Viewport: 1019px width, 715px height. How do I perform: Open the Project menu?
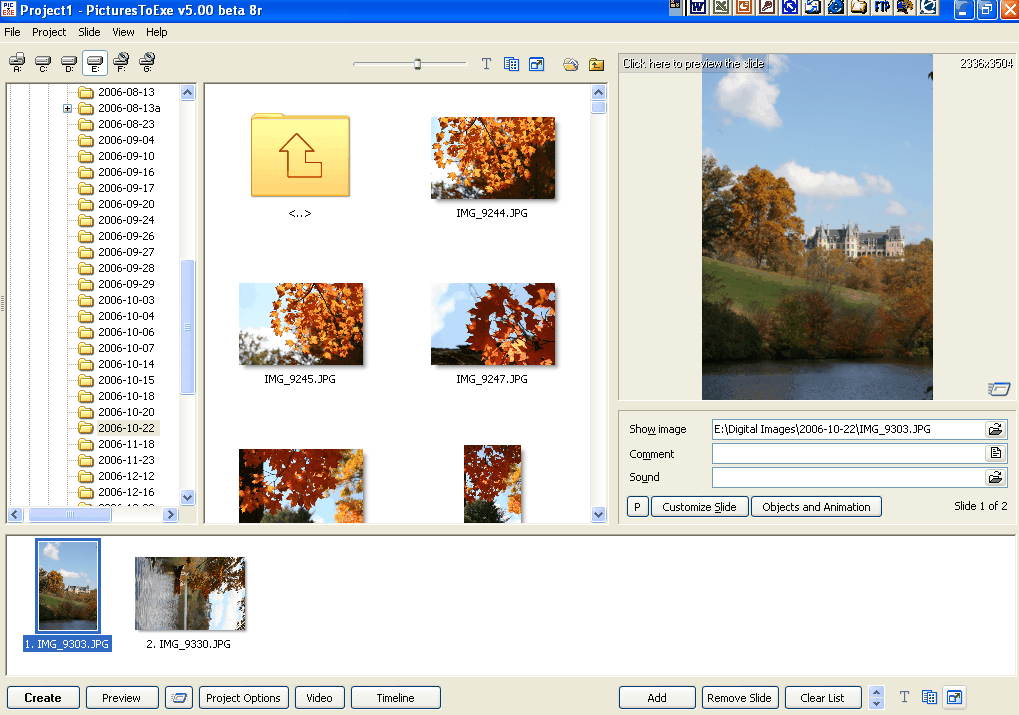point(49,32)
